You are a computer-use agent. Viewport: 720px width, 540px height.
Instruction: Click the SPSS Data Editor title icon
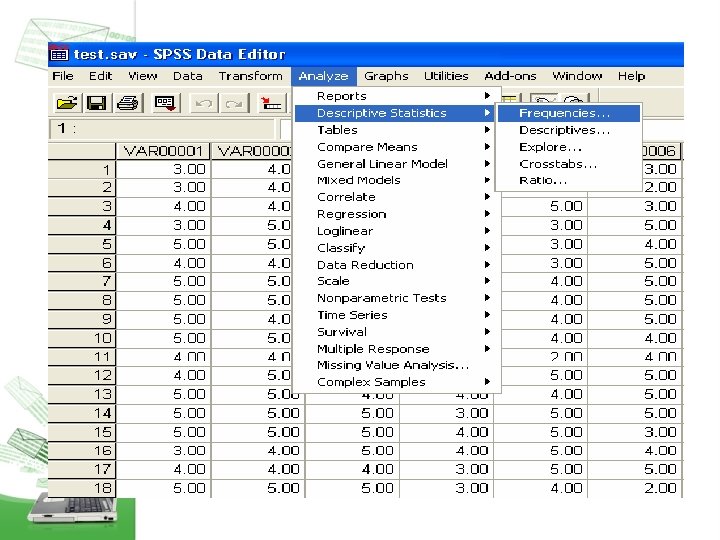point(59,54)
